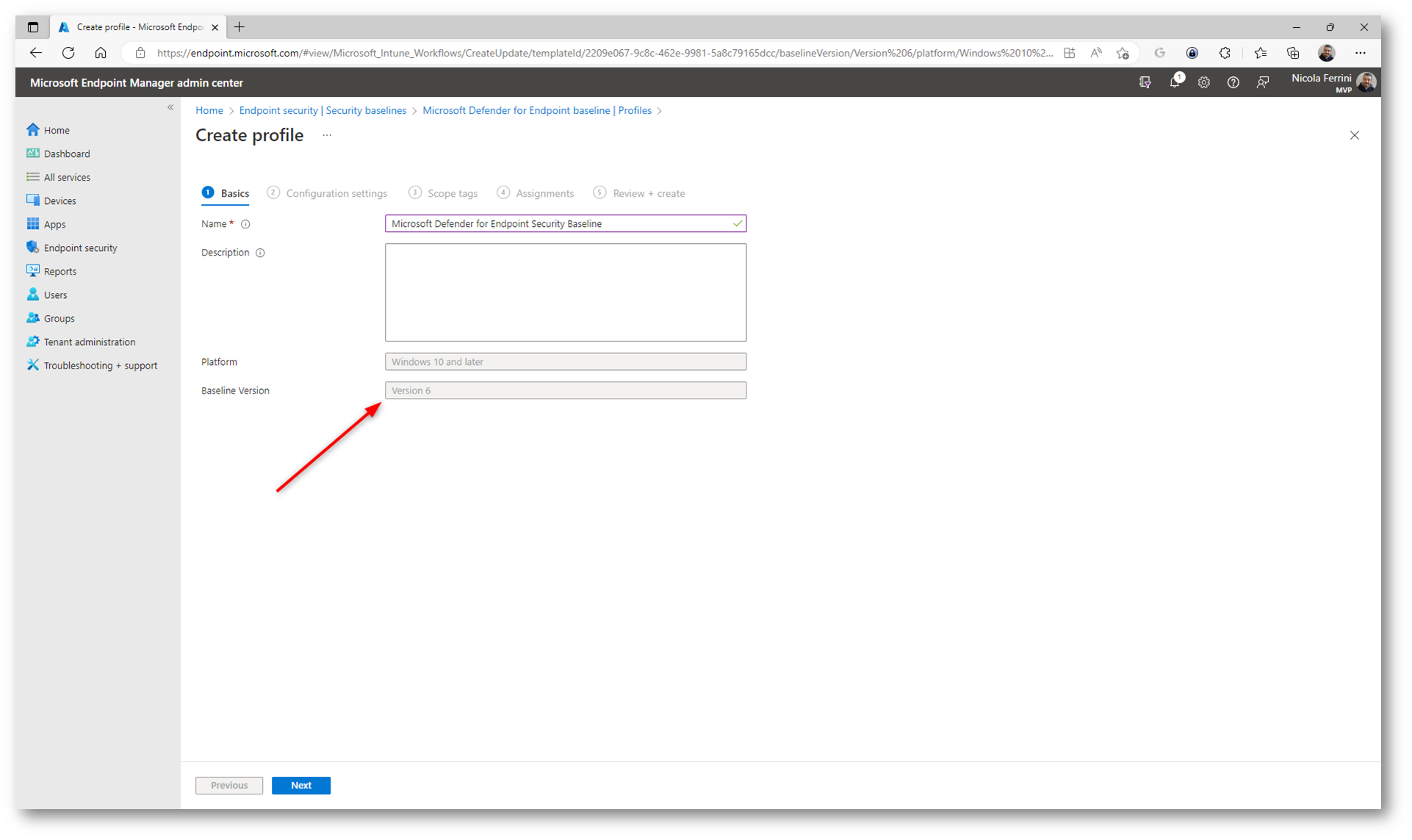
Task: Select the Review + create step tab
Action: point(639,193)
